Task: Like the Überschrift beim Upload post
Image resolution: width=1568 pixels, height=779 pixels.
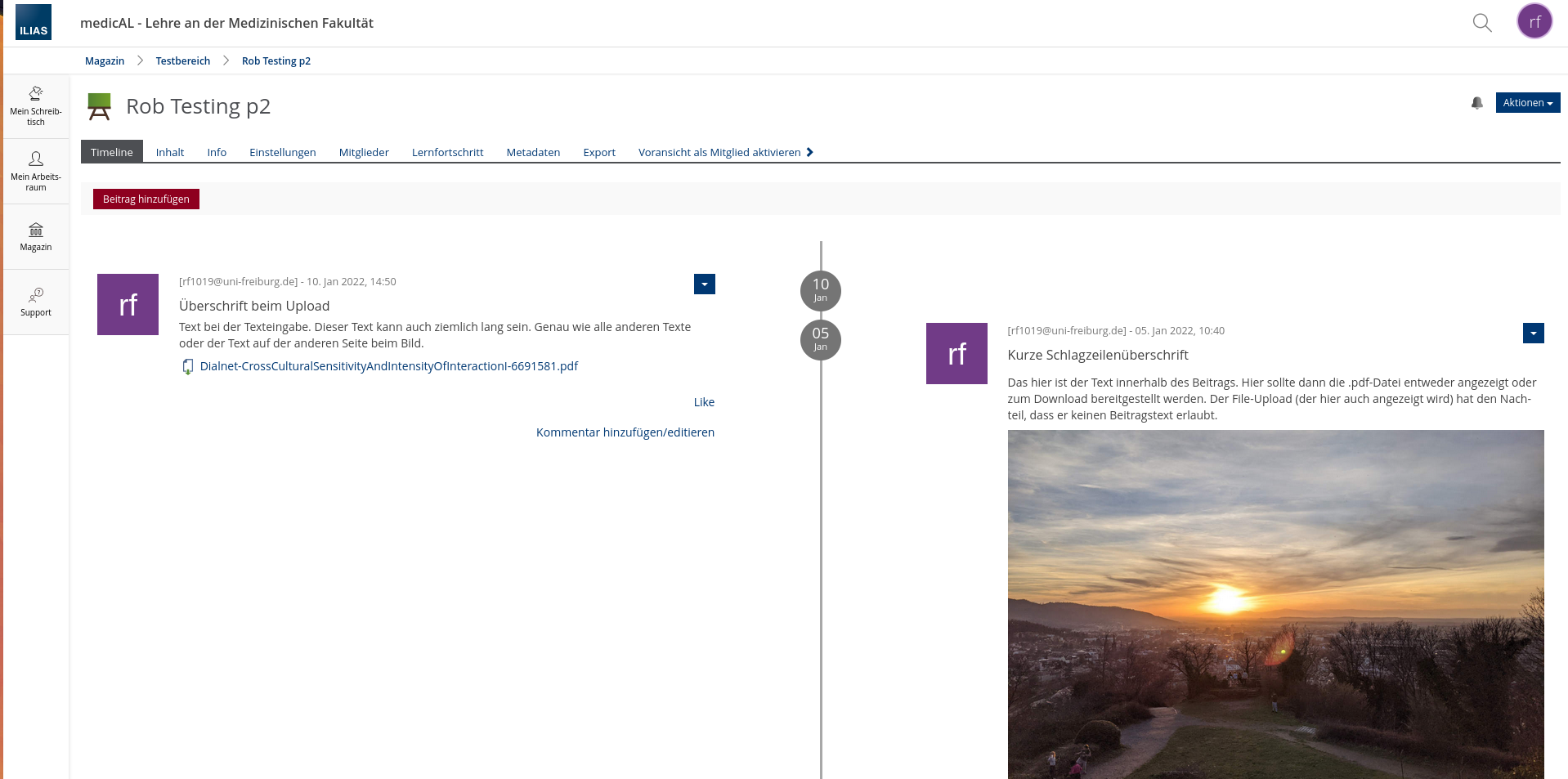Action: point(703,402)
